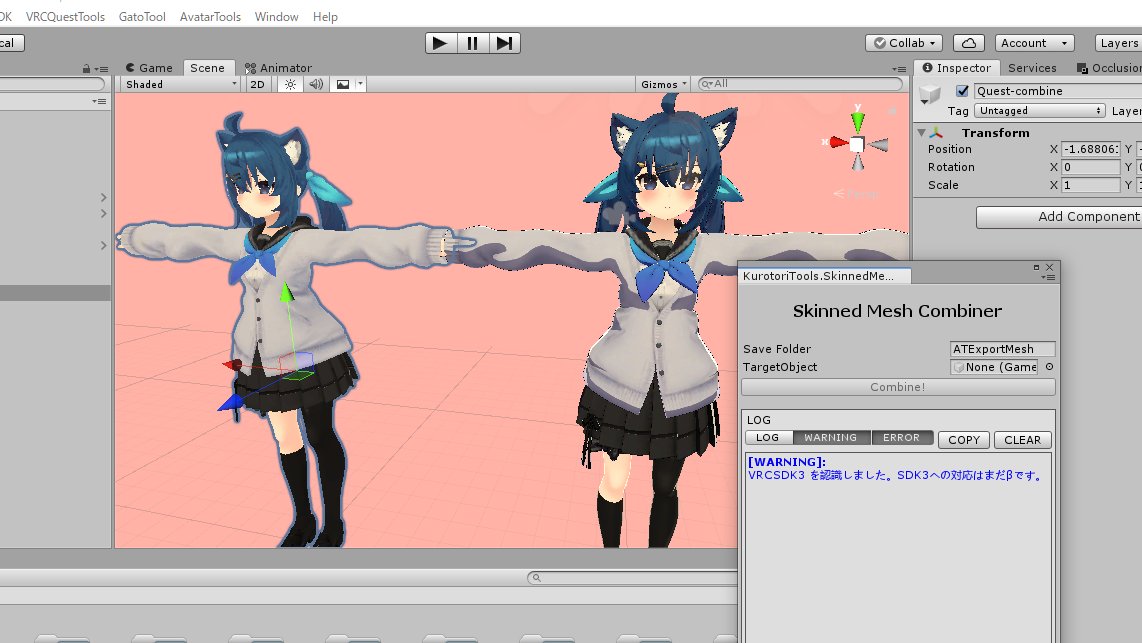Click the red X-axis move handle
Image resolution: width=1142 pixels, height=643 pixels.
(x=233, y=365)
